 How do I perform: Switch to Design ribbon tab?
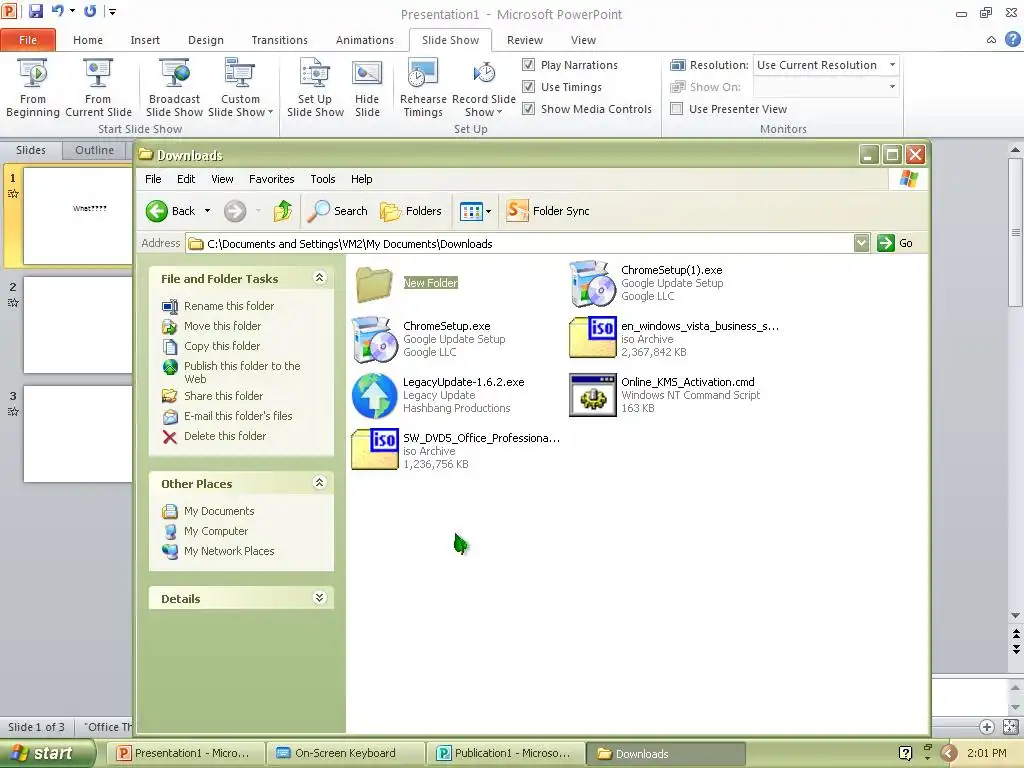point(206,40)
